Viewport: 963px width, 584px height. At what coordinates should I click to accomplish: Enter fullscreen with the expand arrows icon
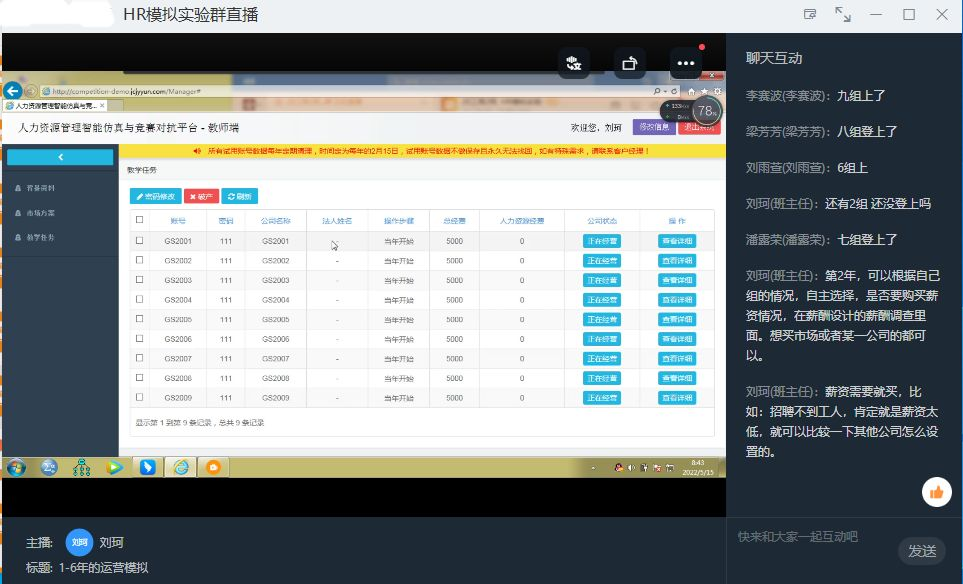(x=843, y=15)
